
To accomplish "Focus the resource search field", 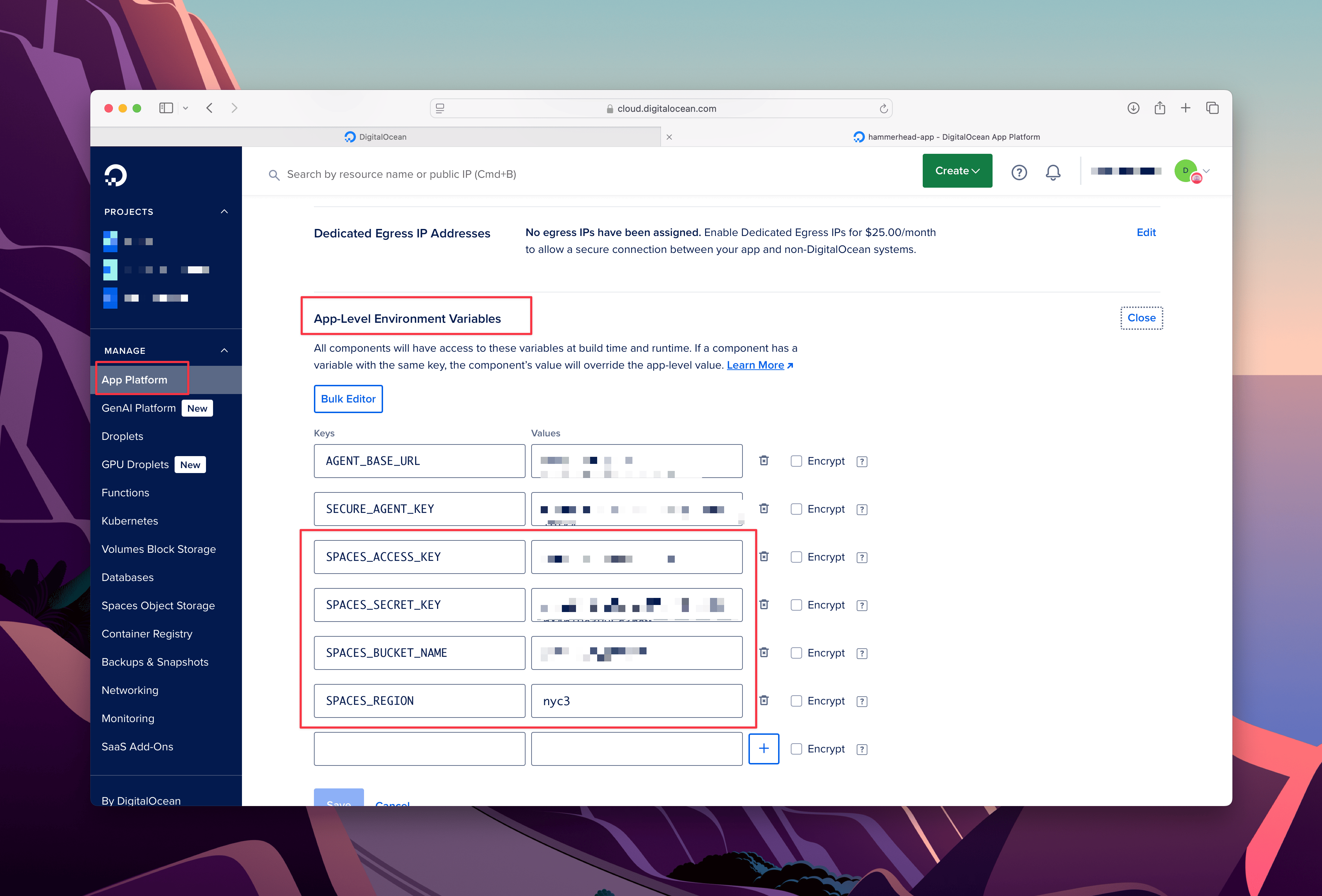I will click(401, 174).
